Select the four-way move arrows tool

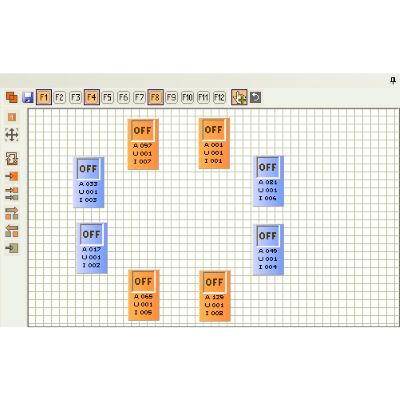pos(12,135)
